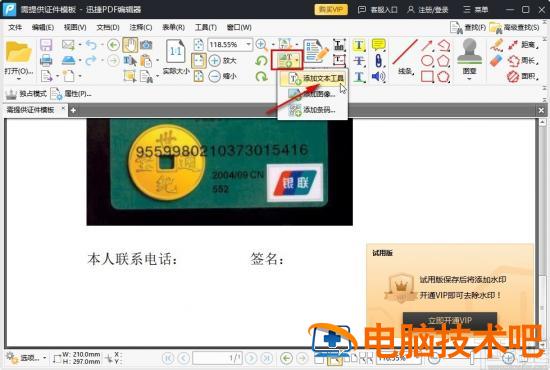The image size is (550, 370).
Task: Click the 注册/登录 login link
Action: pos(428,9)
